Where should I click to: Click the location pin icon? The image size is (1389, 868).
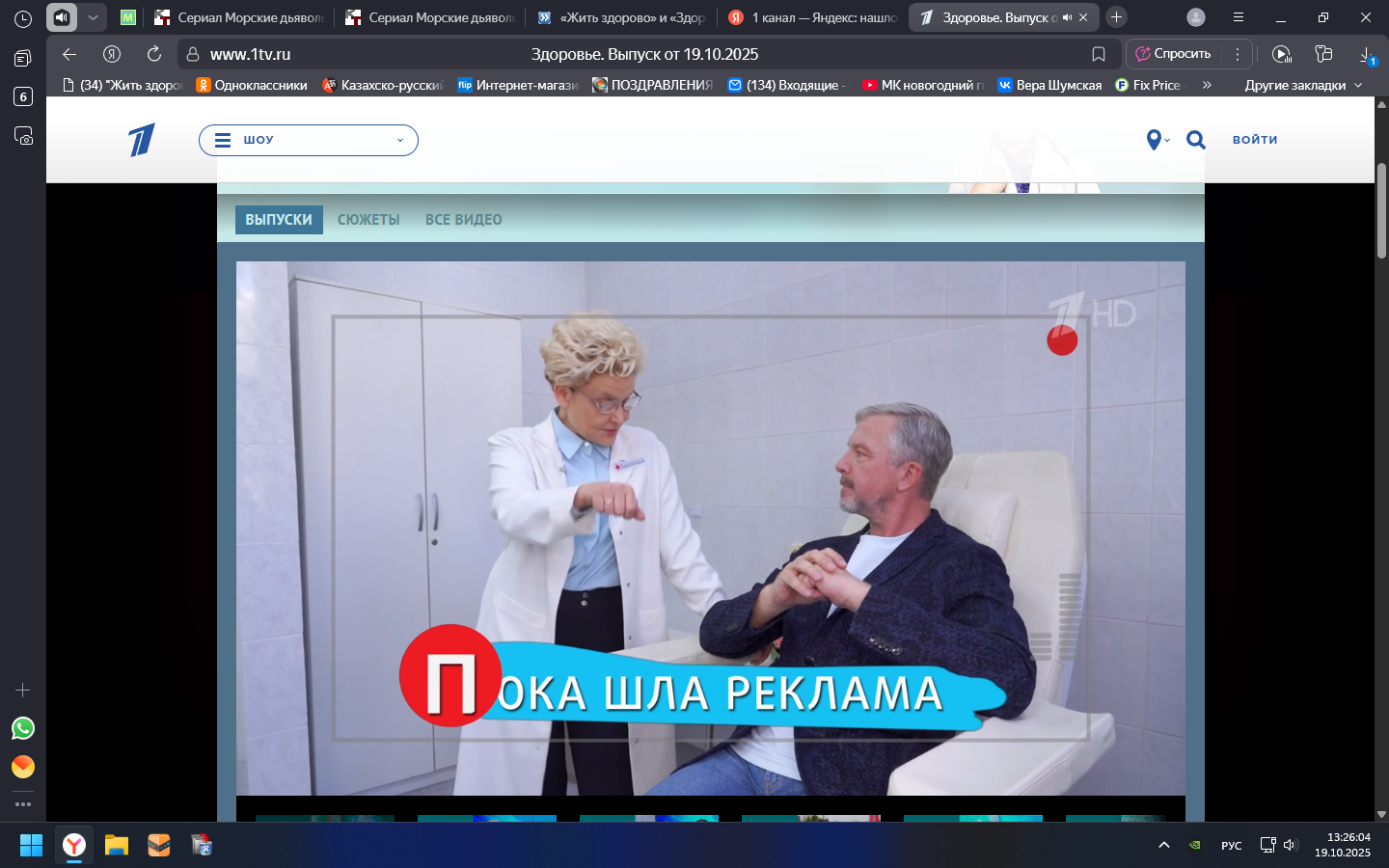coord(1154,140)
